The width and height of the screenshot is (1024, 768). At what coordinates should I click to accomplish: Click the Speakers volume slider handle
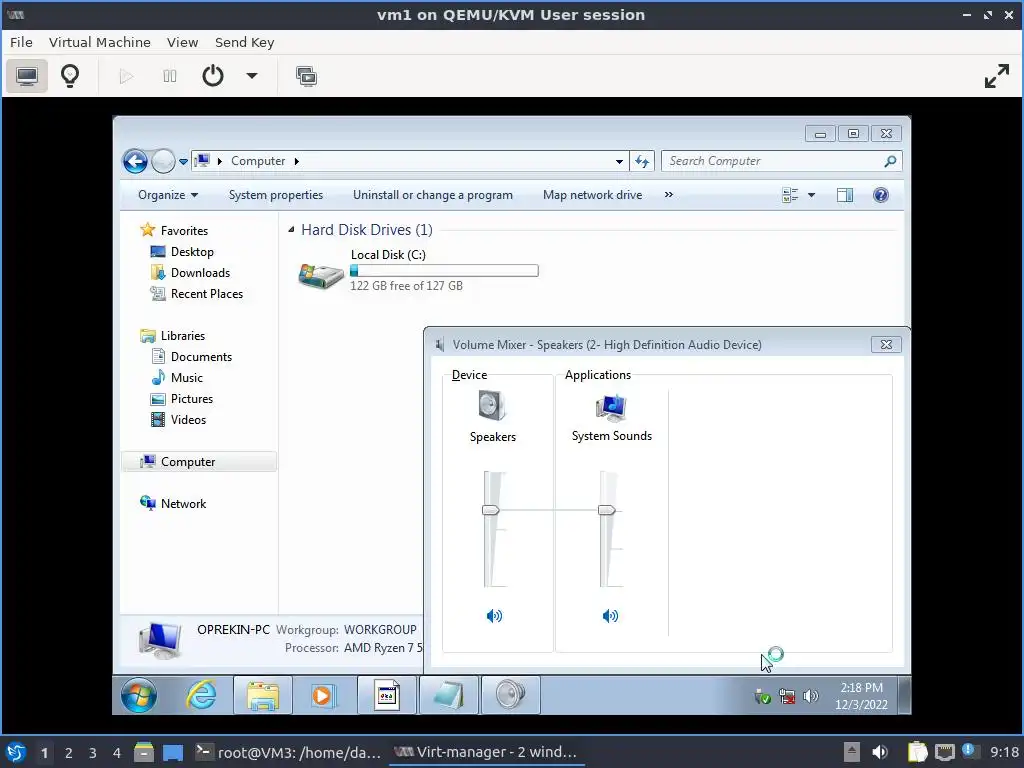coord(490,510)
